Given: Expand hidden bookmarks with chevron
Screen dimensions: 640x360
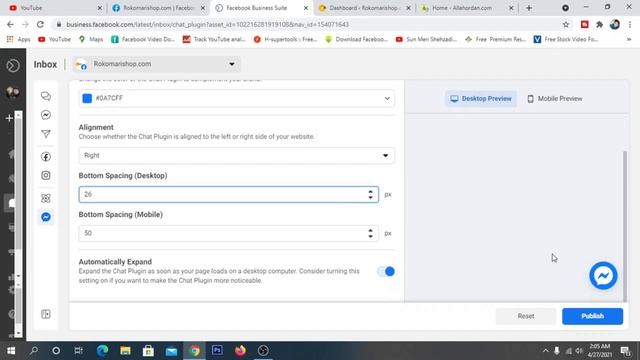Looking at the screenshot, I should (x=629, y=39).
